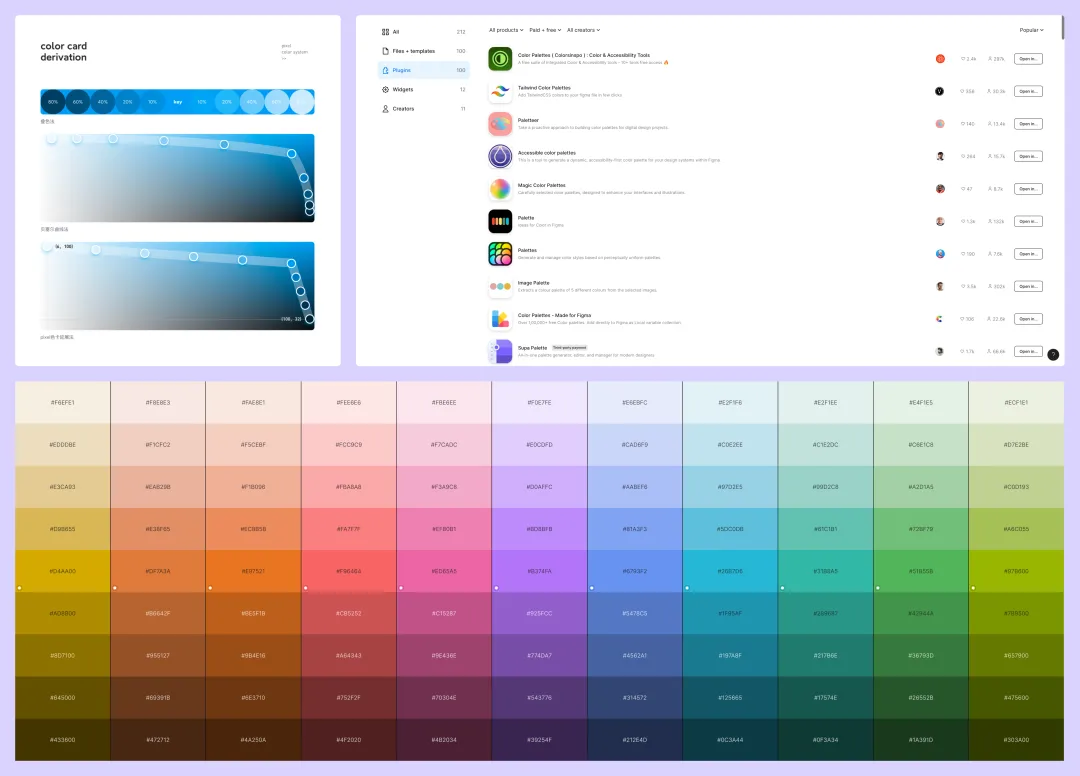Select the key circle in blue tint strip
This screenshot has height=776, width=1080.
point(178,102)
